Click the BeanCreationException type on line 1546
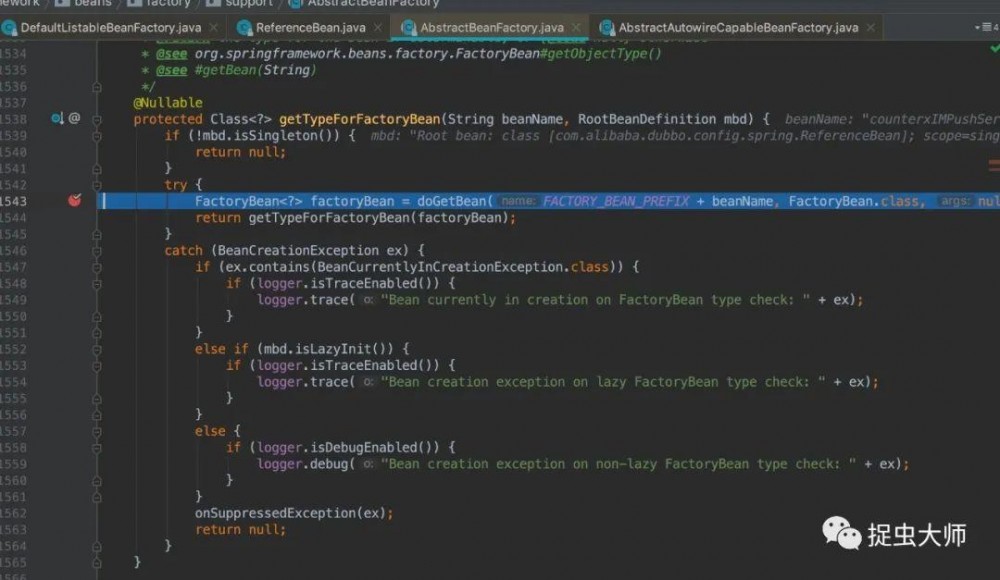1000x580 pixels. [x=298, y=250]
